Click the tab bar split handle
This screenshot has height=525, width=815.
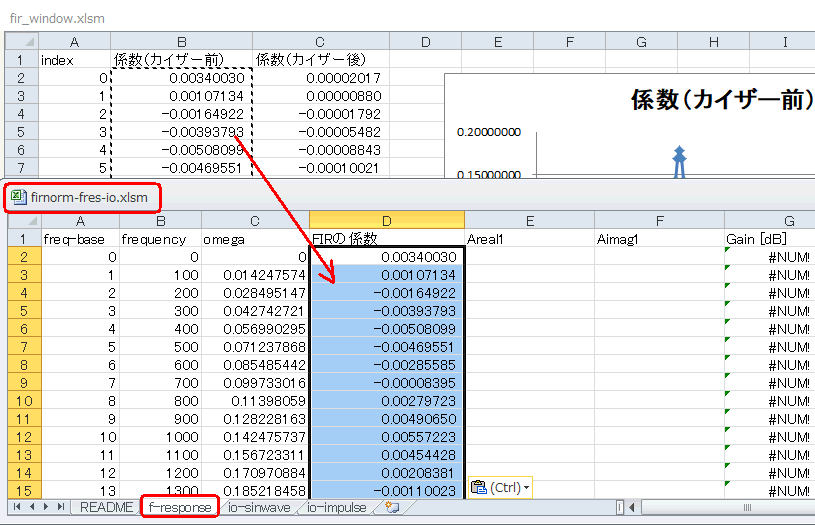tap(620, 507)
